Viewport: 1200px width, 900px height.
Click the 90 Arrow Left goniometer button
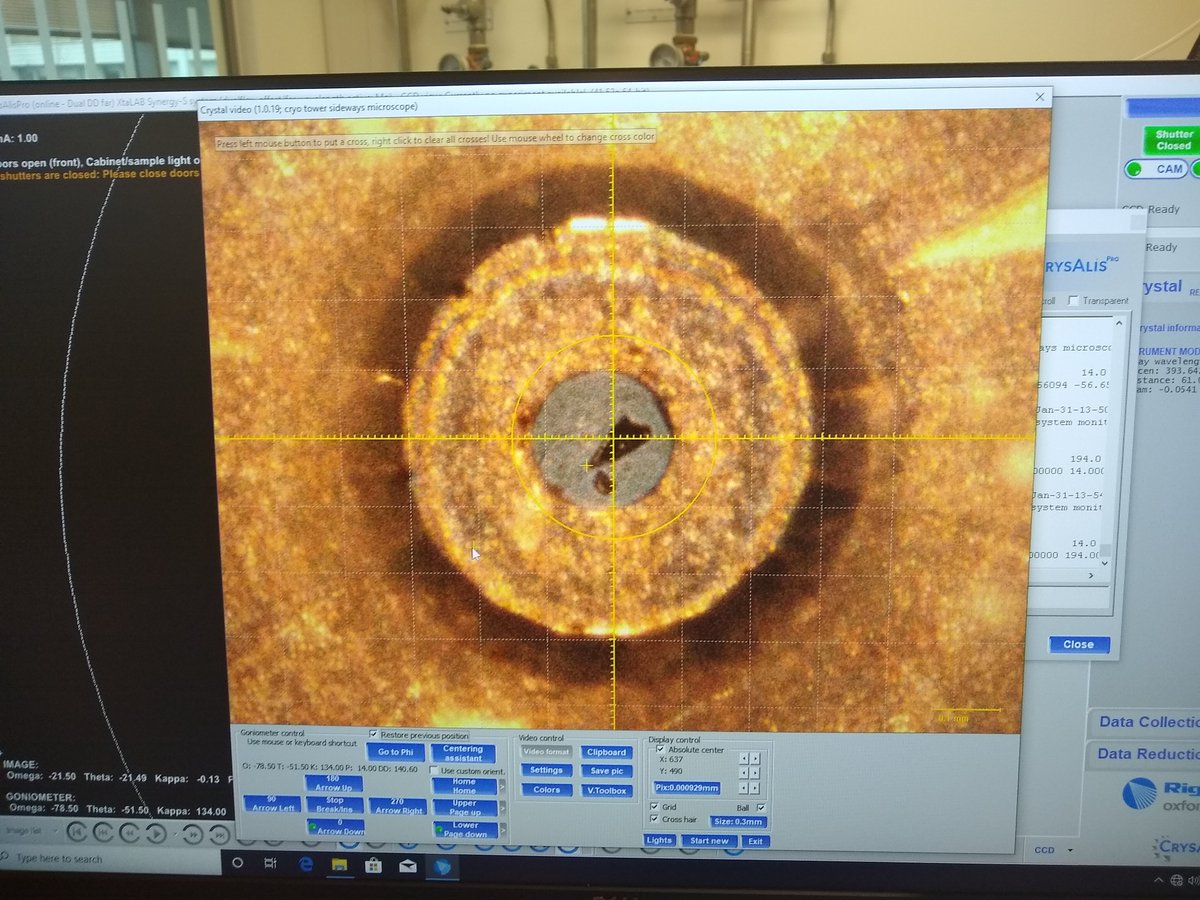pos(272,804)
